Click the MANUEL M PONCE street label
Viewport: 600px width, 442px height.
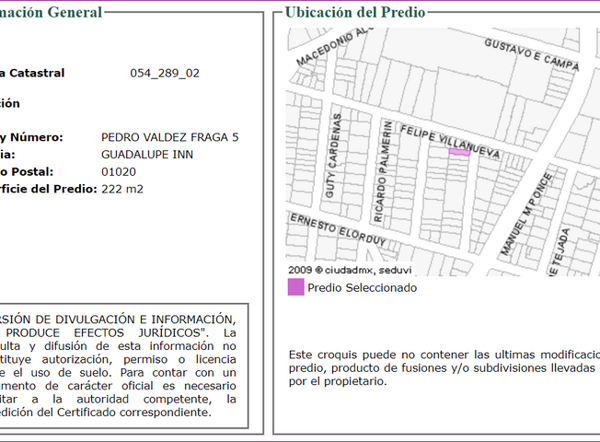527,214
